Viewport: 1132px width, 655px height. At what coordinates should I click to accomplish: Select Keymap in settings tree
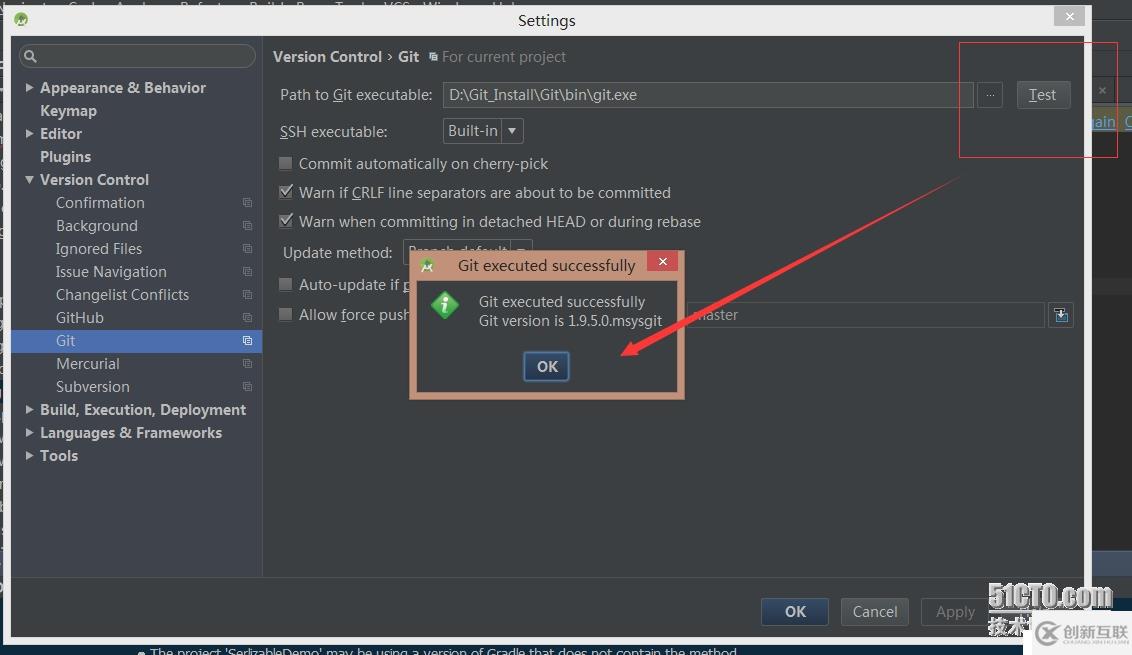(69, 110)
